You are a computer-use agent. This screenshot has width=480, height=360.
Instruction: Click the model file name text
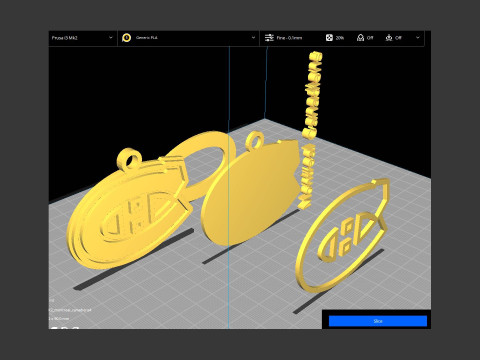click(x=70, y=310)
